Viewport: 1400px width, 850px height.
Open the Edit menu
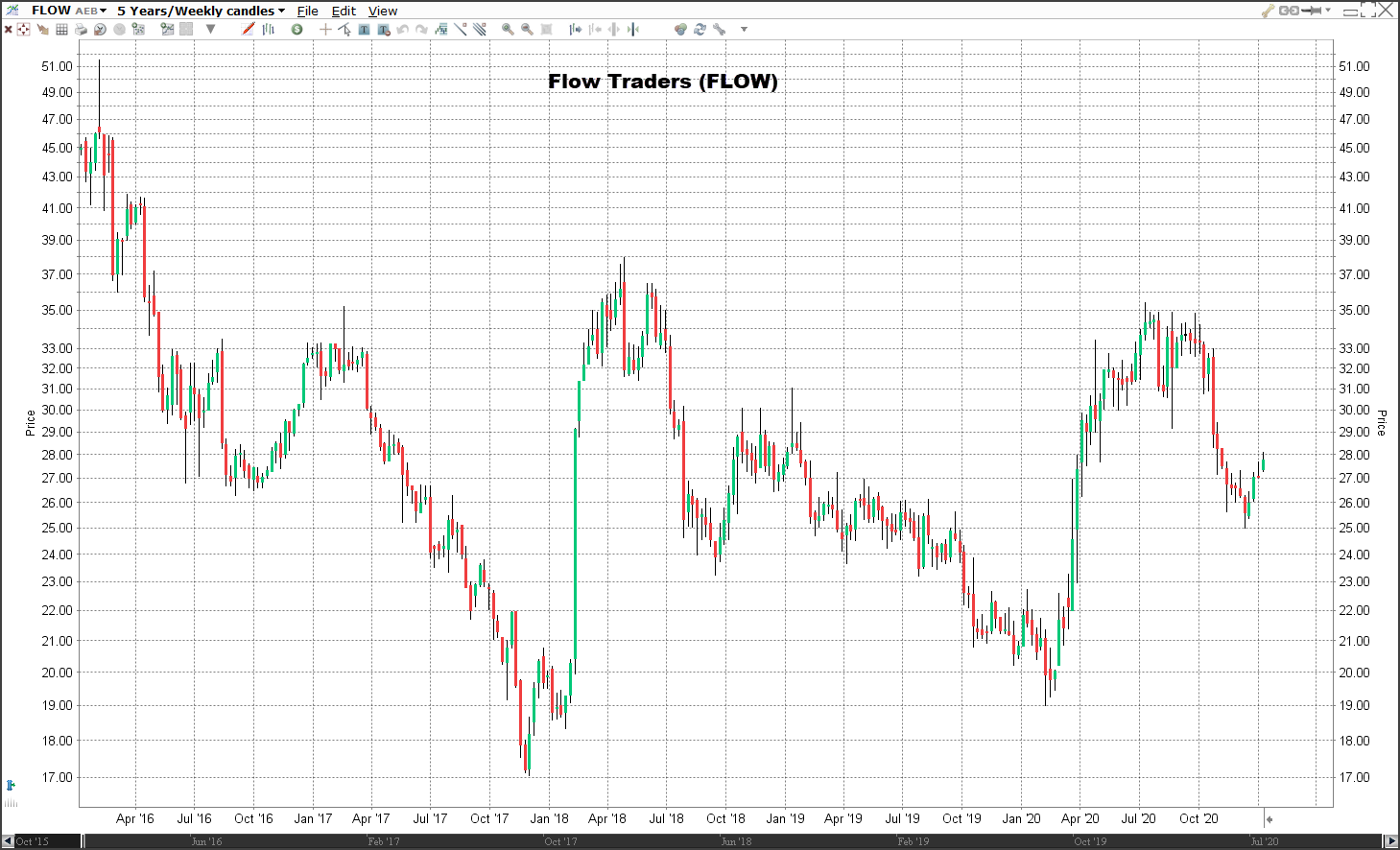point(344,11)
